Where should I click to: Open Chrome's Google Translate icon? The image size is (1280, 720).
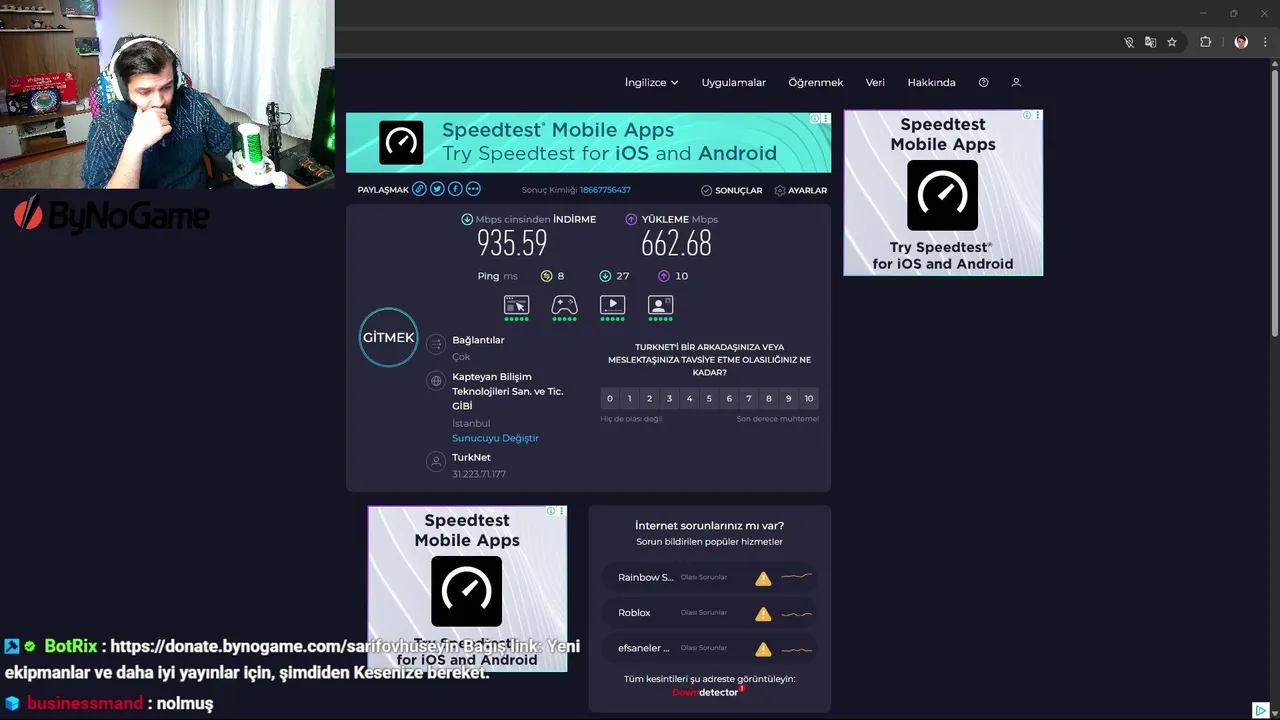[x=1150, y=42]
